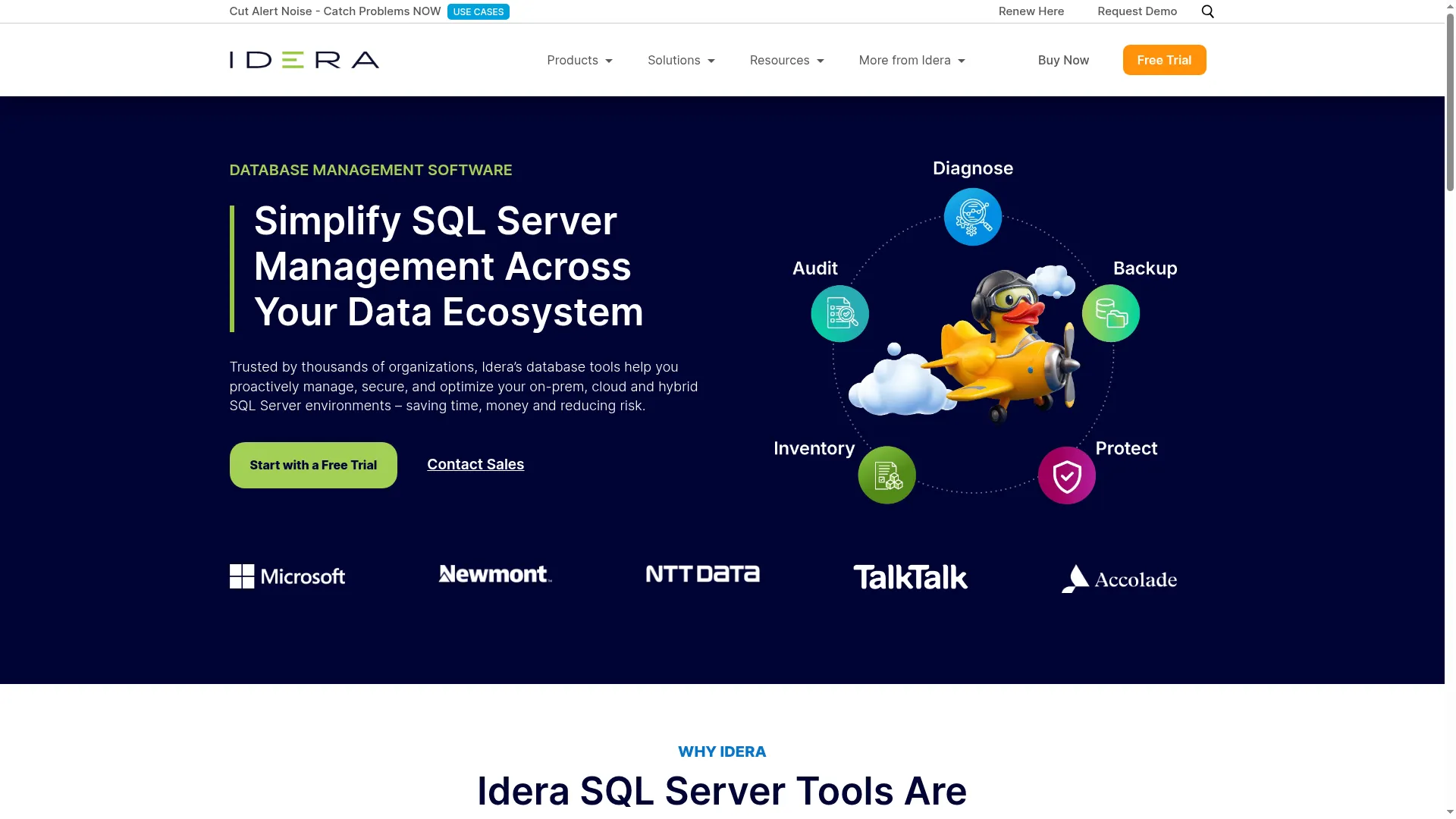The image size is (1456, 819).
Task: Click the NTT Data logo
Action: click(x=702, y=574)
